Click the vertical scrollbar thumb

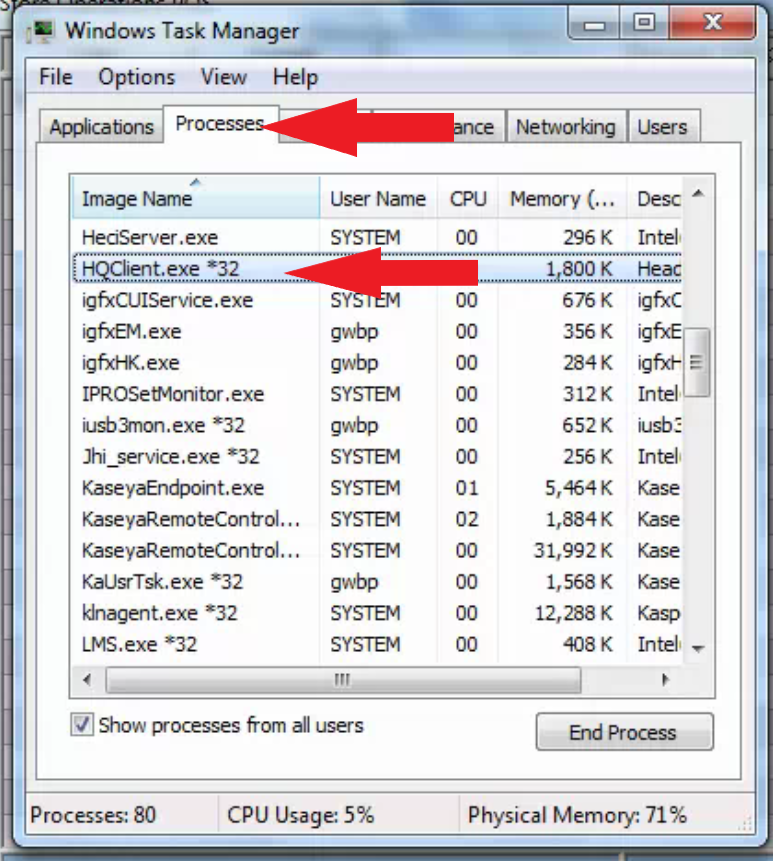pos(698,362)
